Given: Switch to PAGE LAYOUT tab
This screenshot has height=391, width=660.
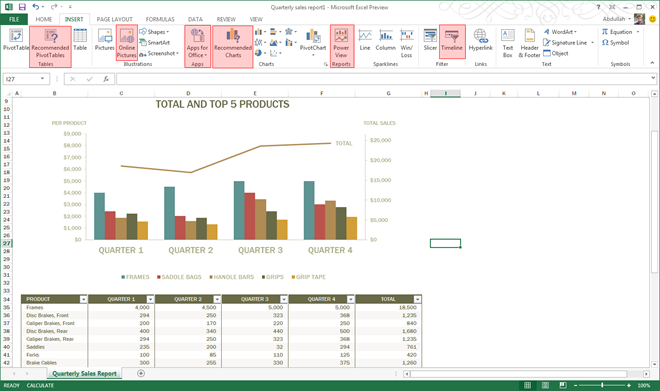Looking at the screenshot, I should pos(114,19).
